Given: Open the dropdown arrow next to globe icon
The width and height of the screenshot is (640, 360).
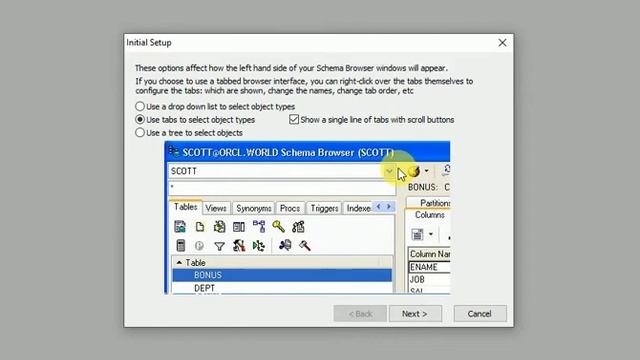Looking at the screenshot, I should click(427, 171).
